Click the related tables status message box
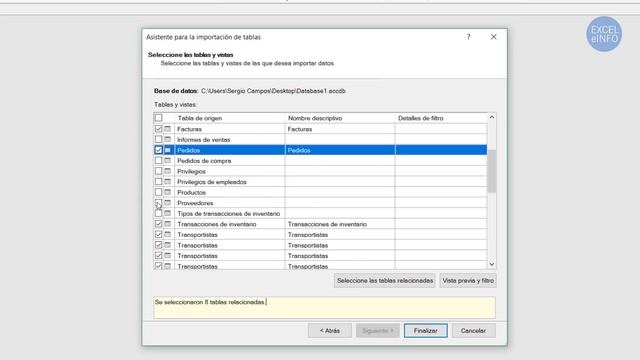The image size is (640, 360). (324, 307)
